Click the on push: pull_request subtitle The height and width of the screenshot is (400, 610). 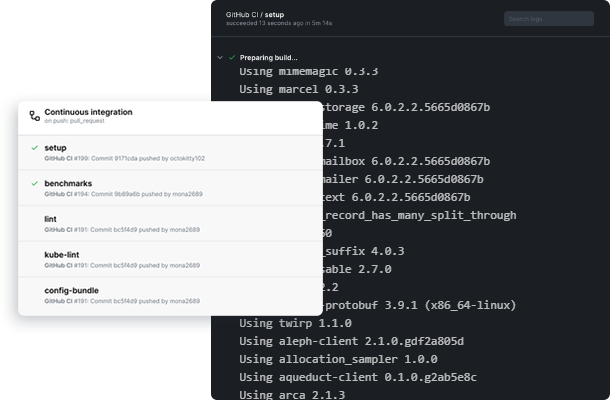point(74,121)
